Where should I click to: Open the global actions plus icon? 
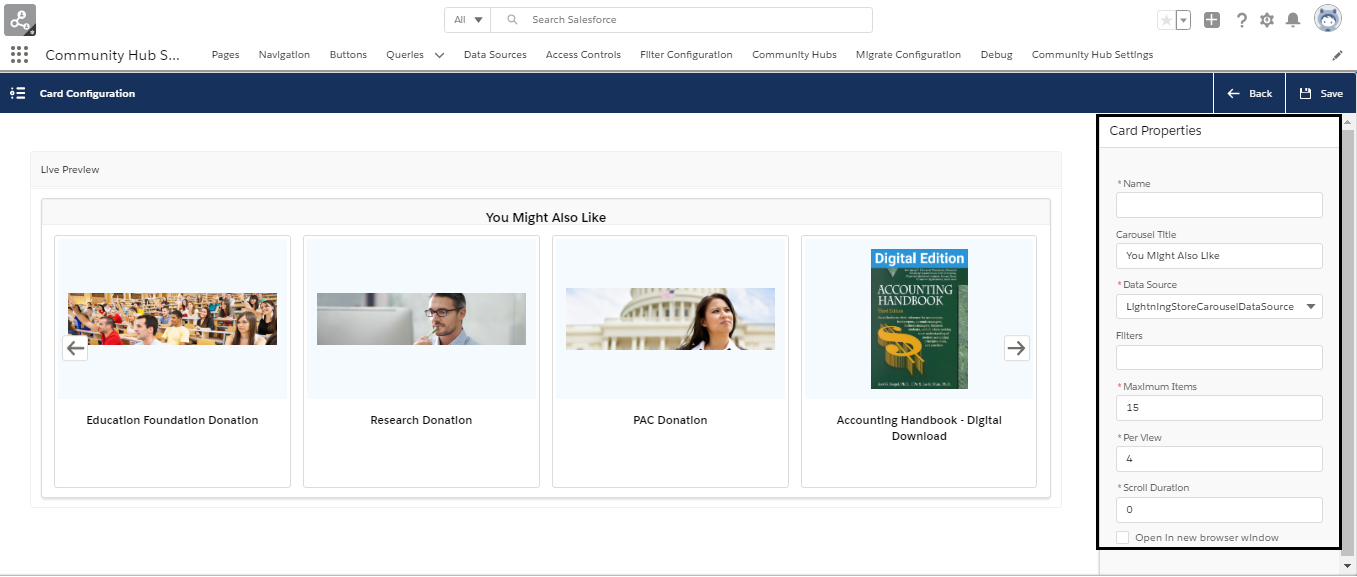click(x=1212, y=20)
